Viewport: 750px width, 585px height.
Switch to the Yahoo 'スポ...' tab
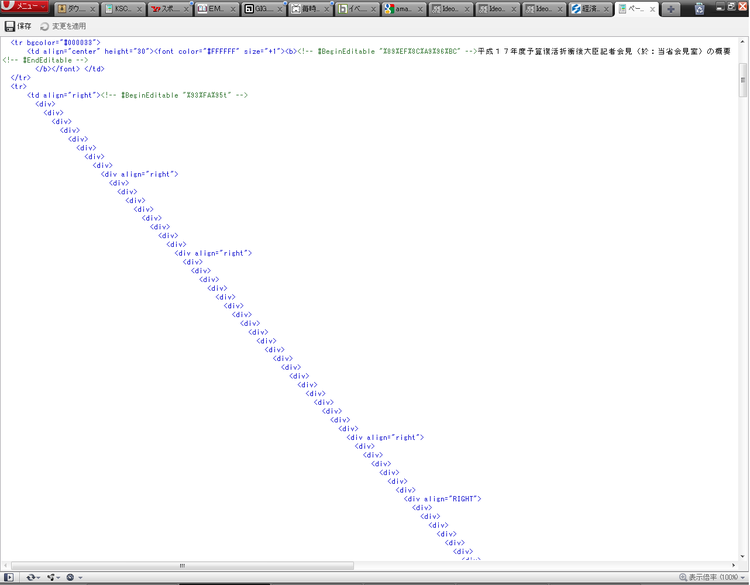170,9
